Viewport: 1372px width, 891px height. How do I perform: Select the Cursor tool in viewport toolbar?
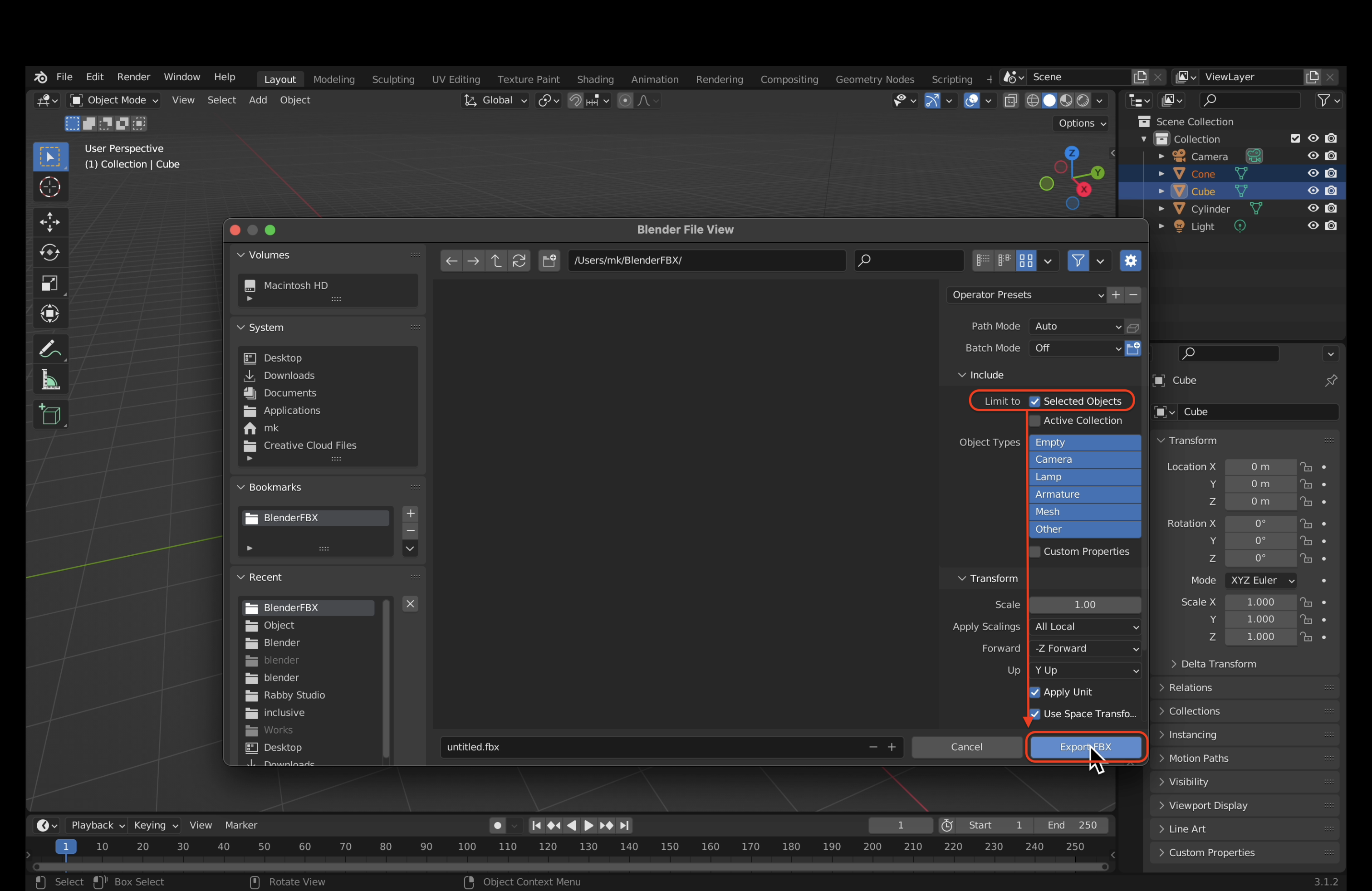(x=49, y=187)
